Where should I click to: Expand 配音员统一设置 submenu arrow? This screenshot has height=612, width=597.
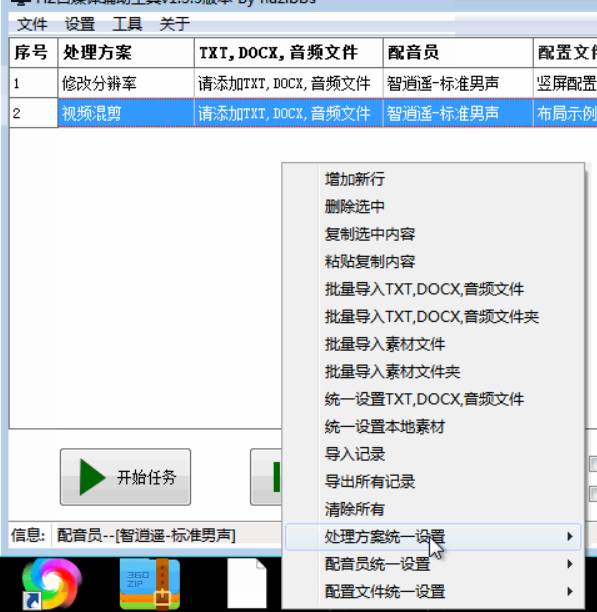[x=570, y=564]
